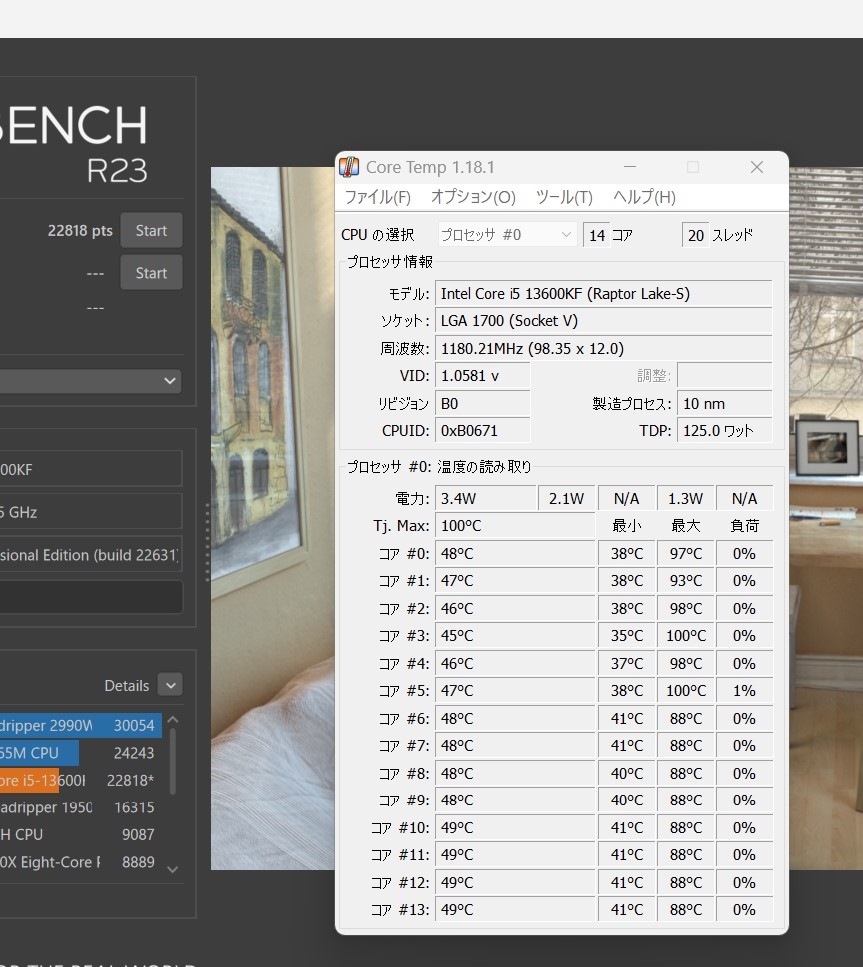Expand the プロセッサ #0 CPU selection dropdown
The height and width of the screenshot is (967, 863).
tap(507, 235)
